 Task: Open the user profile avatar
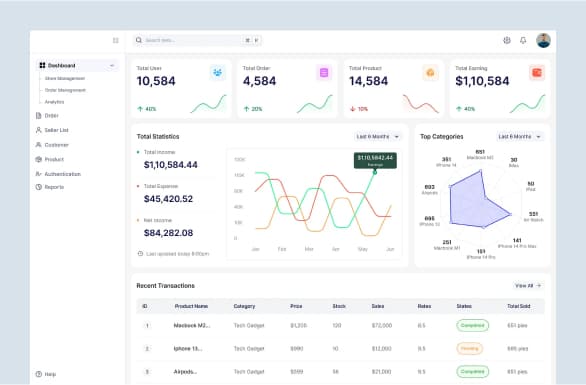[543, 40]
